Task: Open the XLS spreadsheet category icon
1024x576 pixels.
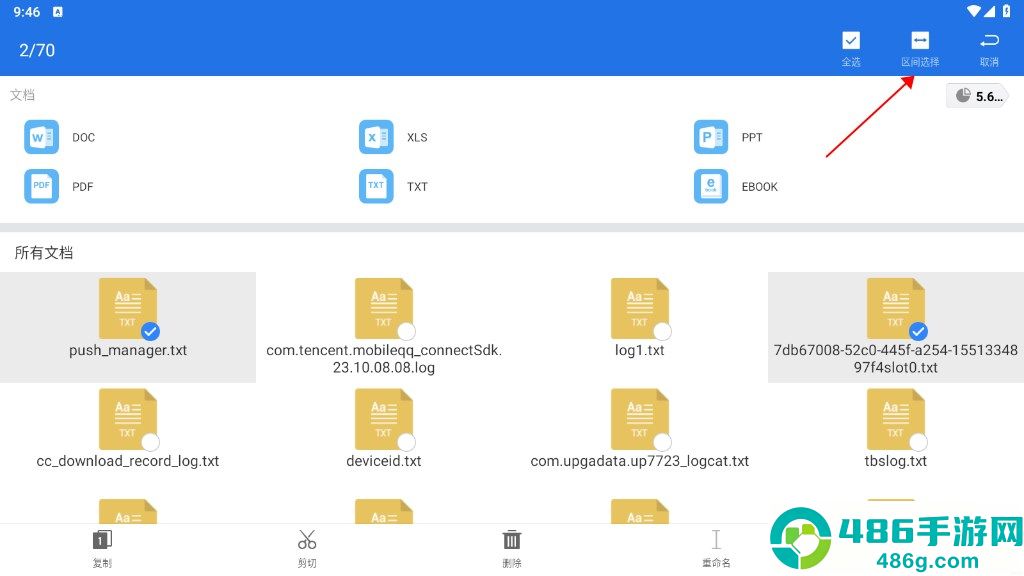Action: 376,137
